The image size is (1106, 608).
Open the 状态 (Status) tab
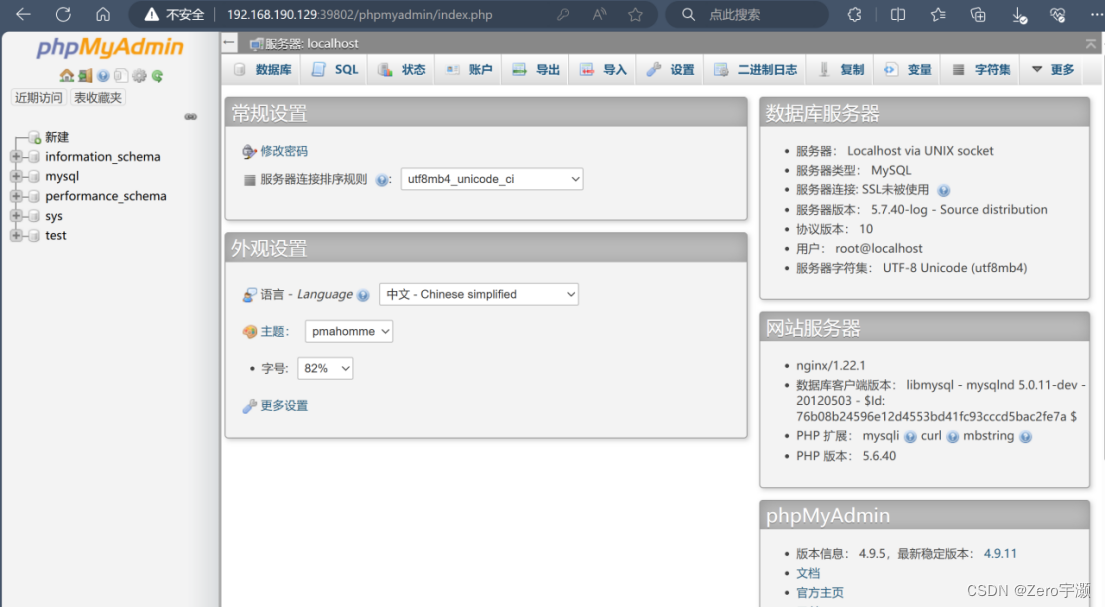401,69
